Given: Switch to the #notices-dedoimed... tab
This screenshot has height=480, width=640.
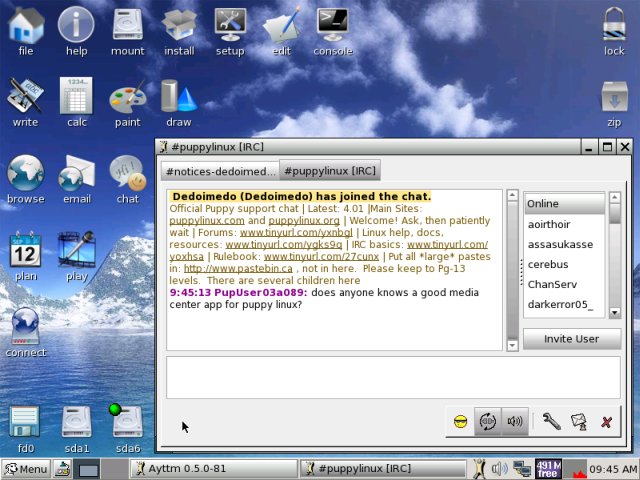Looking at the screenshot, I should (x=220, y=171).
